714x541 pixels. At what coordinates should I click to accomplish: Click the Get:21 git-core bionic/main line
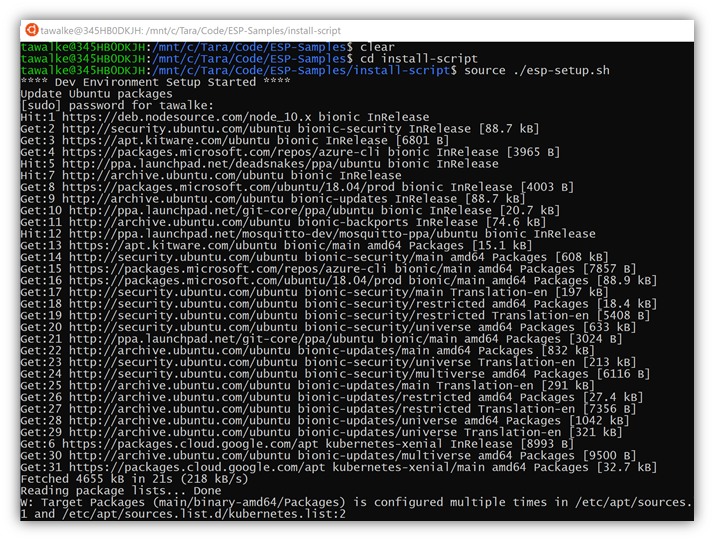pos(321,339)
